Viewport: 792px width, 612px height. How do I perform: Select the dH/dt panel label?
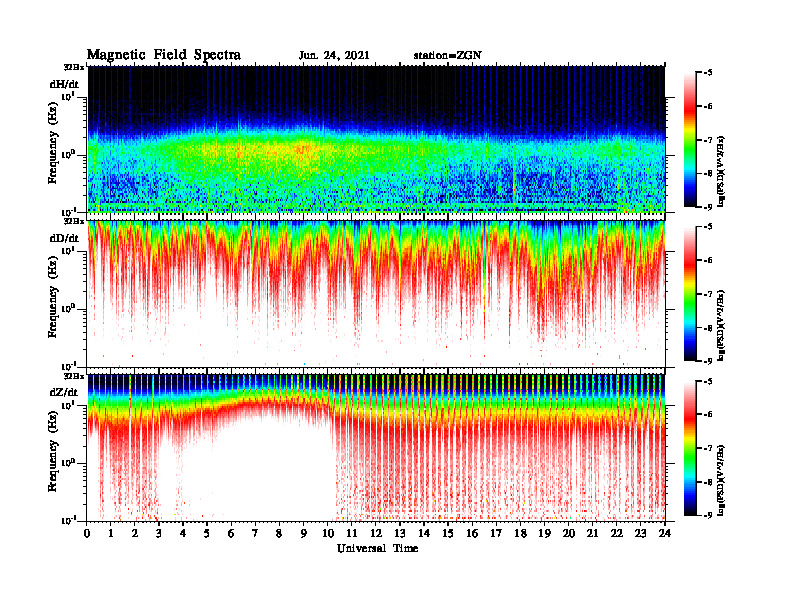(x=64, y=84)
